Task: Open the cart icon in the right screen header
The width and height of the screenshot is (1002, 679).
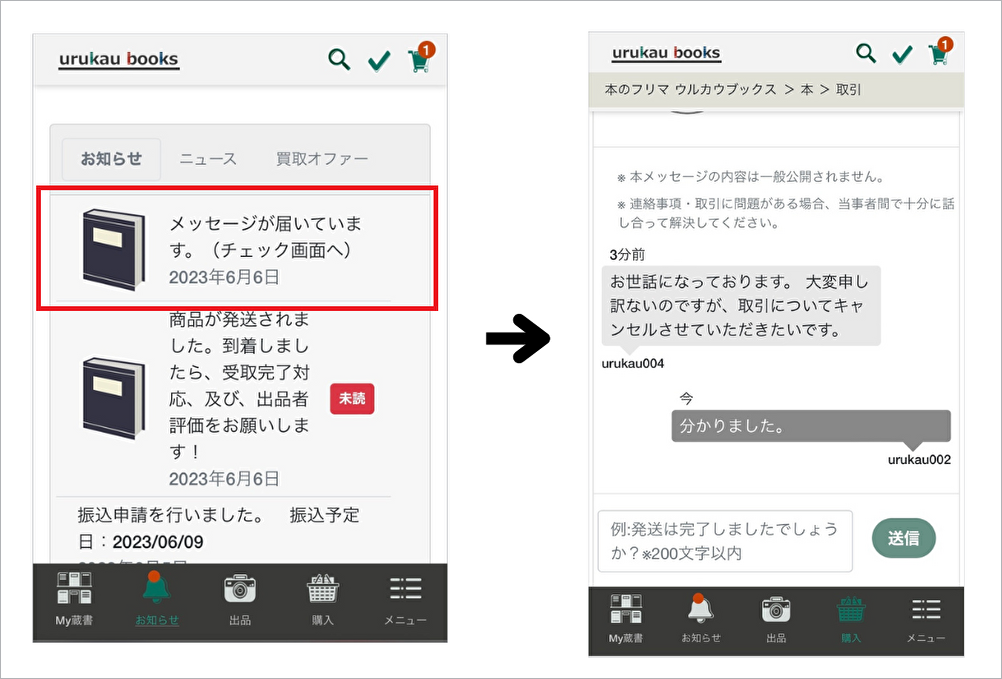Action: click(938, 54)
